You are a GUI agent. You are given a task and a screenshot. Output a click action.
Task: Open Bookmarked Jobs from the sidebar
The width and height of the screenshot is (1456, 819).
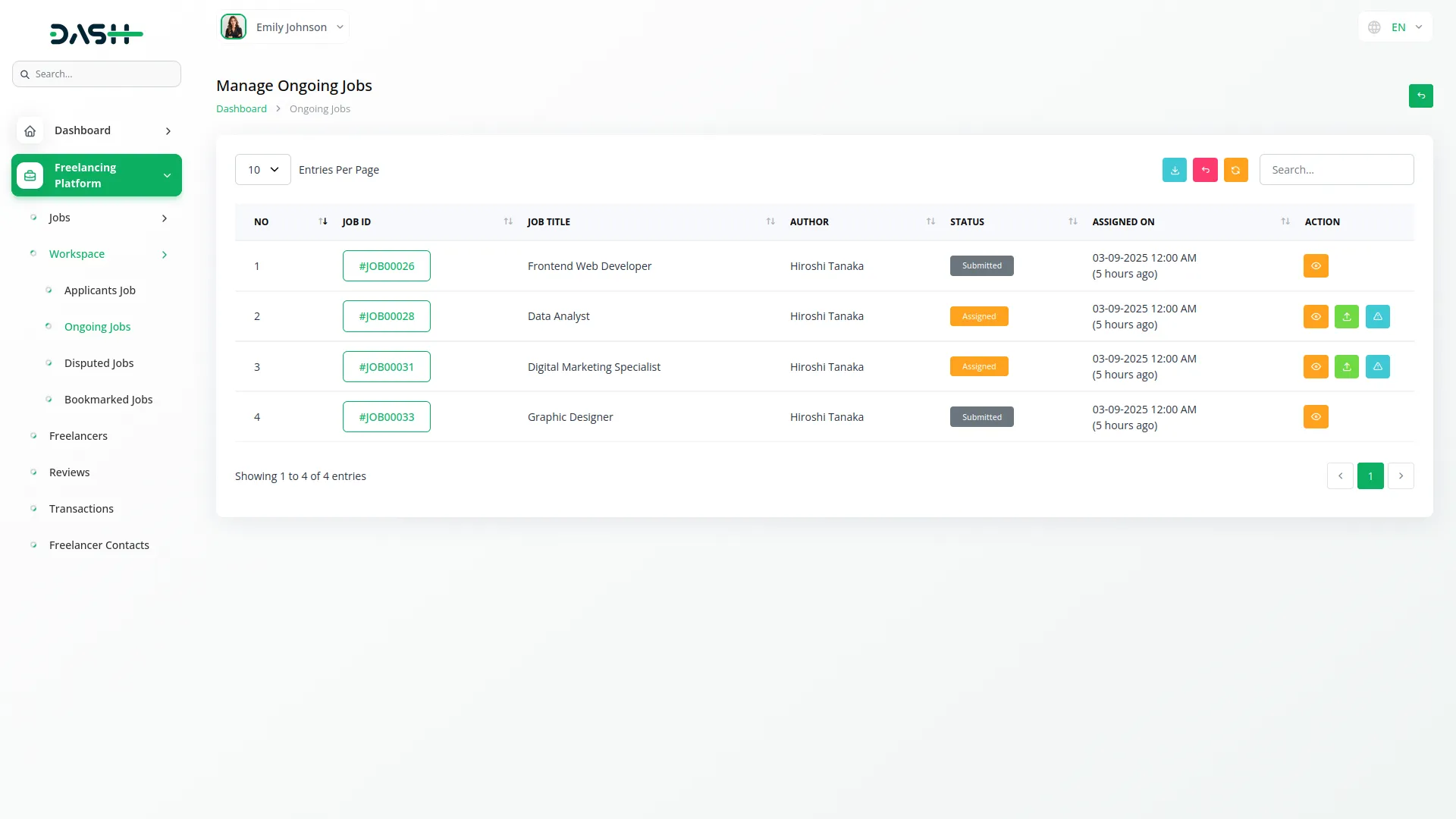click(x=108, y=399)
